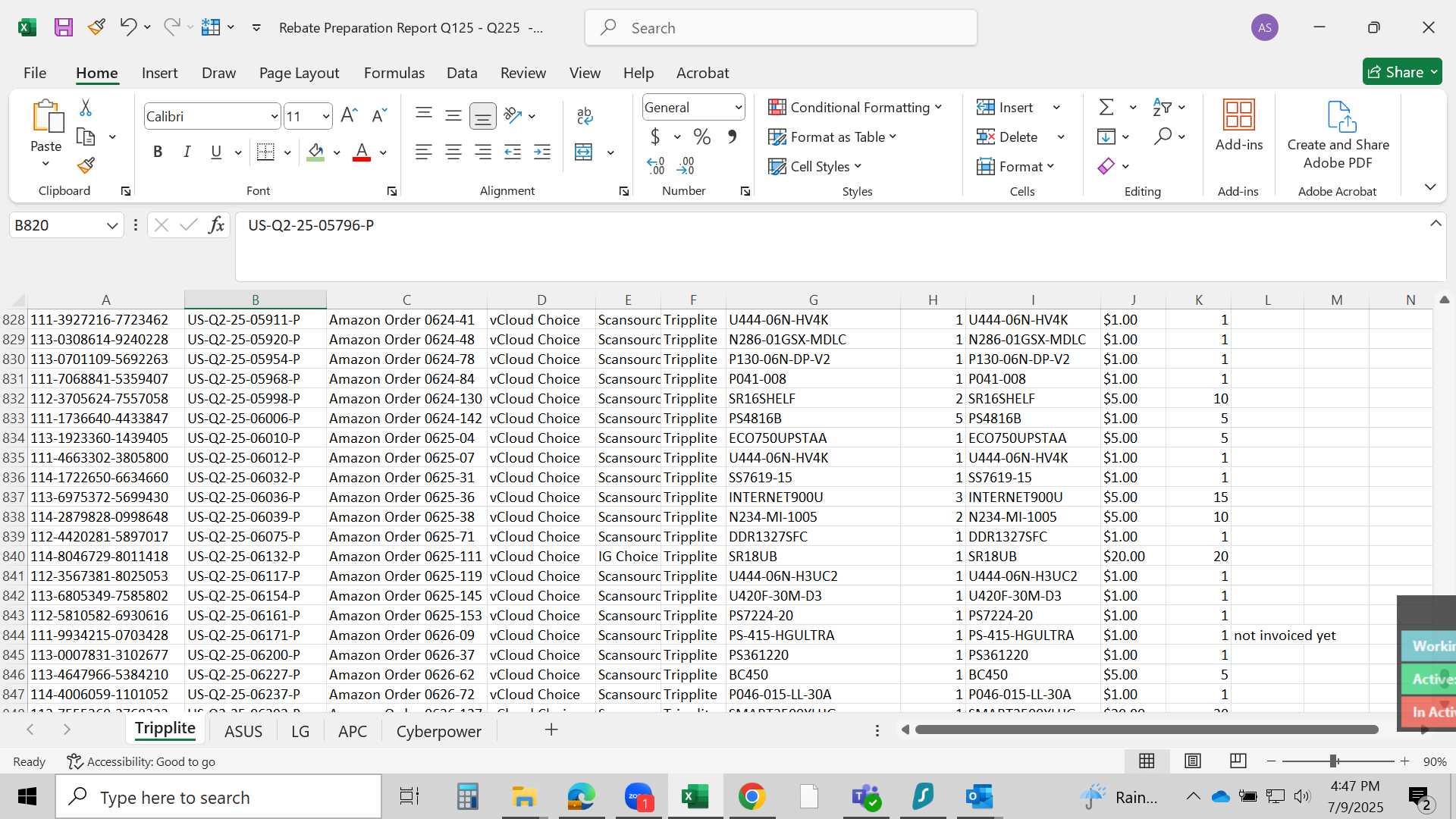Viewport: 1456px width, 819px height.
Task: Click the Copy icon in Clipboard group
Action: [86, 137]
